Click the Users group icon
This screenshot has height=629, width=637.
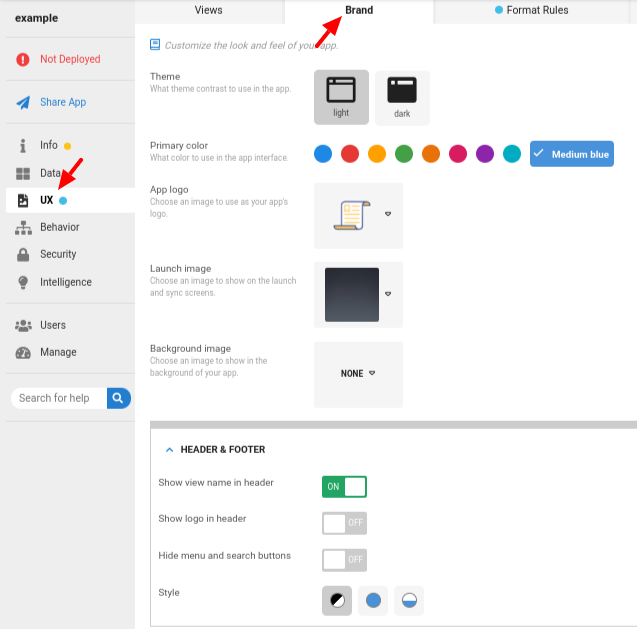pyautogui.click(x=23, y=325)
